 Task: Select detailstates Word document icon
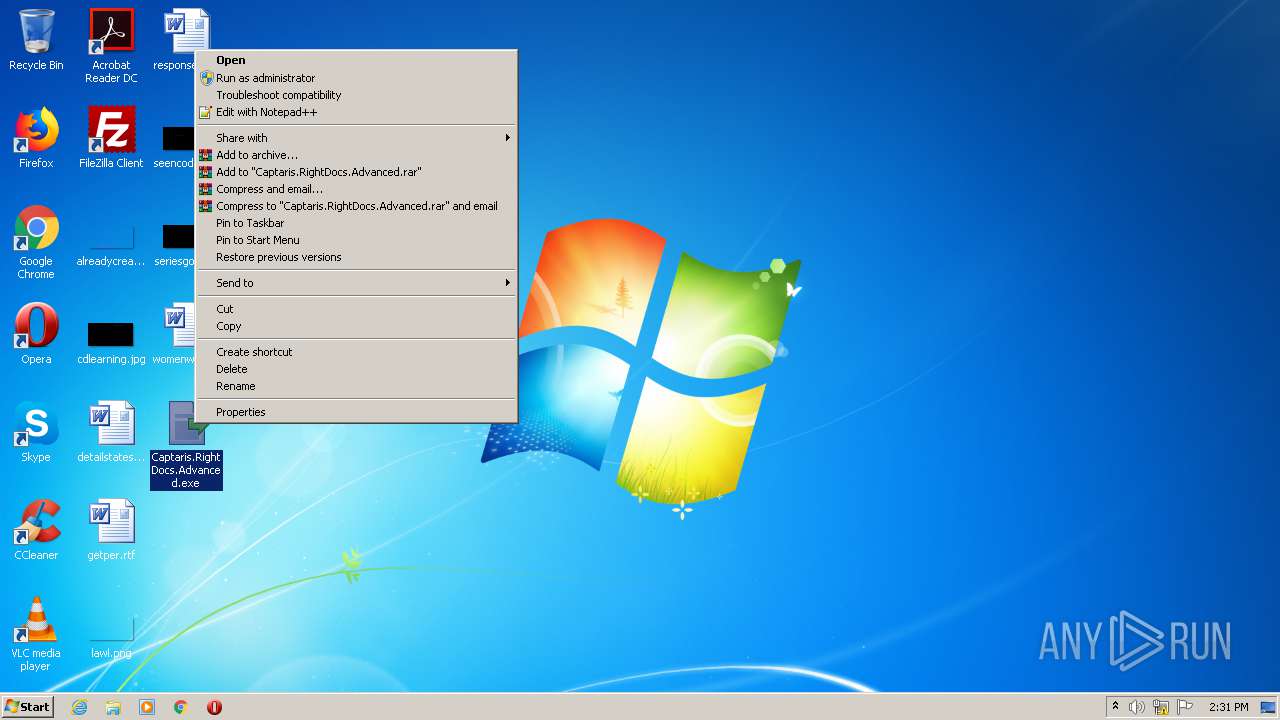tap(111, 432)
